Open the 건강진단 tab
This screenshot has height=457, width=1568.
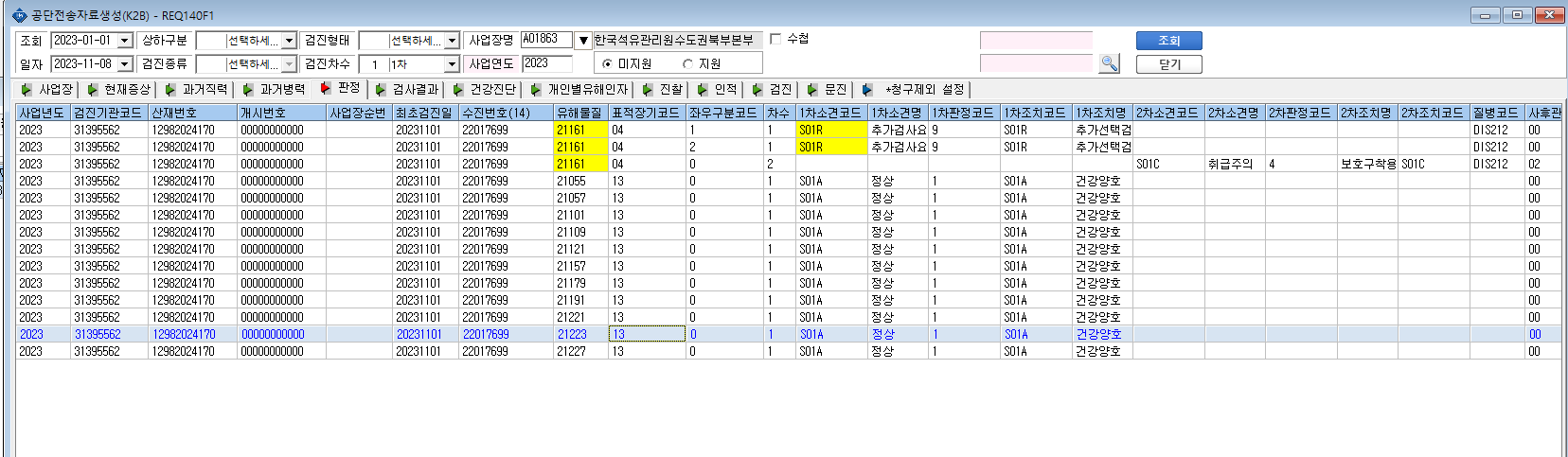[x=485, y=89]
